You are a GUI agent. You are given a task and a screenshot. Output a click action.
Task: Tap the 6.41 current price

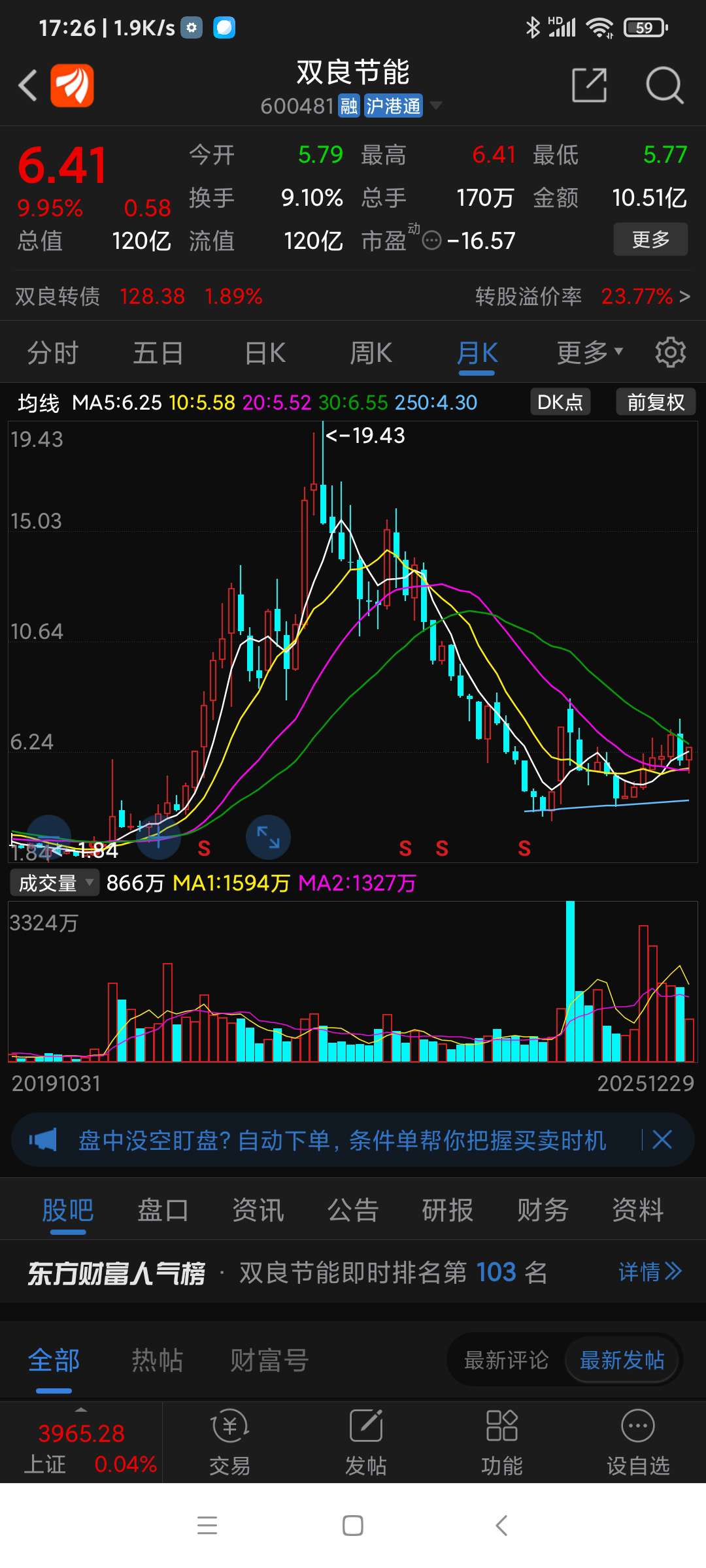tap(62, 165)
